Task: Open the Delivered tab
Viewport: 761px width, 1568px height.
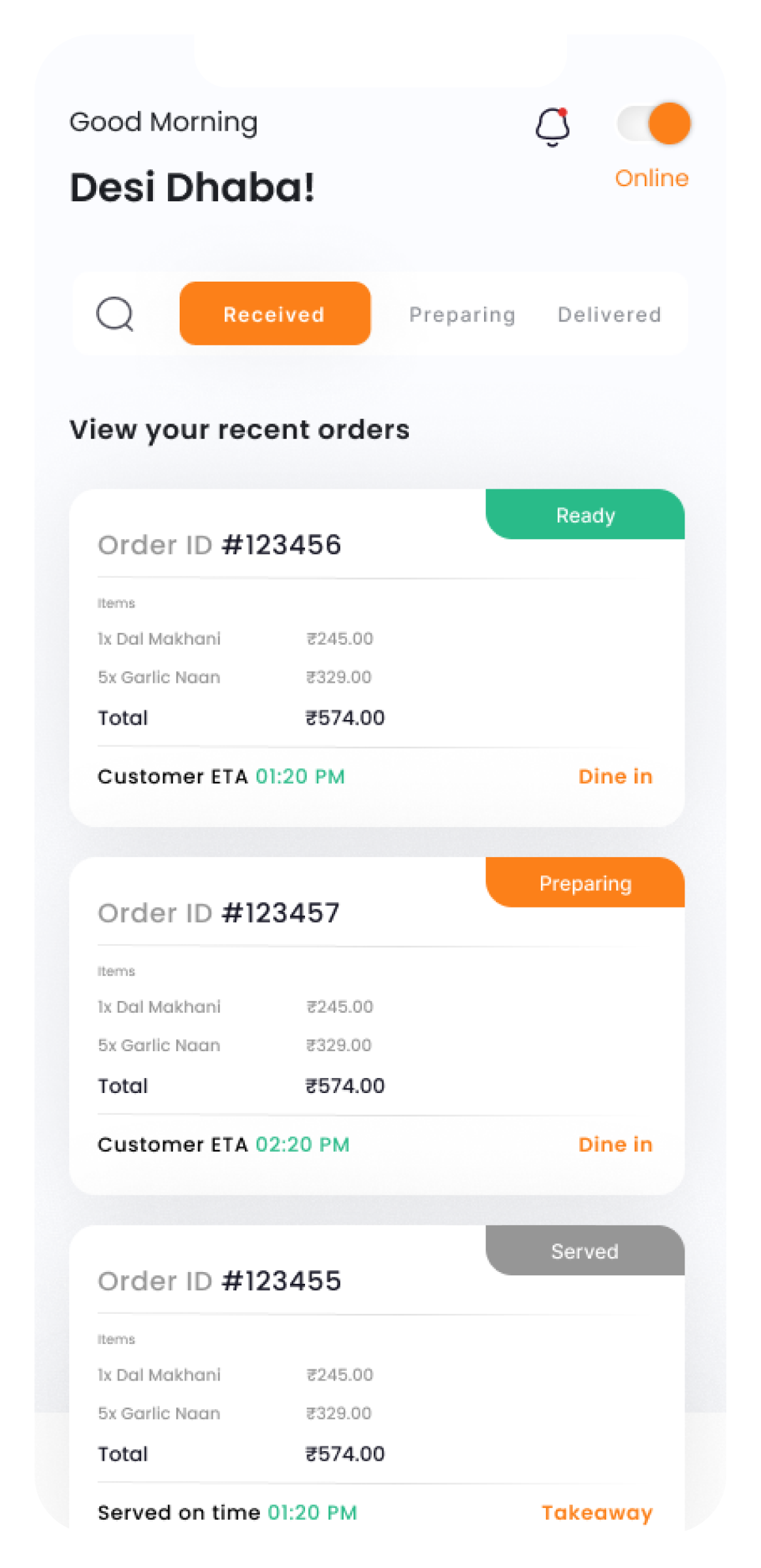Action: [609, 315]
